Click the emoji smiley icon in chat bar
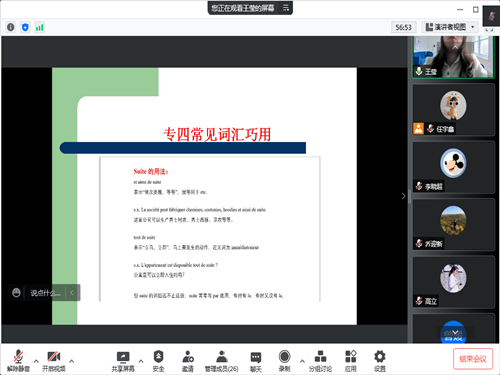Viewport: 500px width, 375px height. (16, 293)
